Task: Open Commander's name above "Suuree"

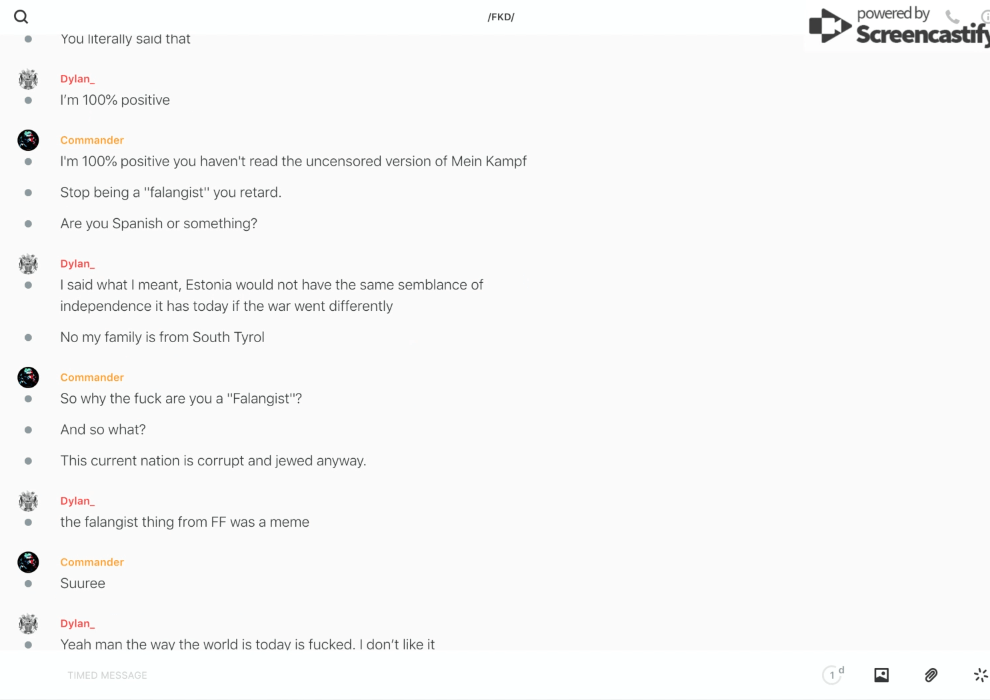Action: pyautogui.click(x=92, y=562)
